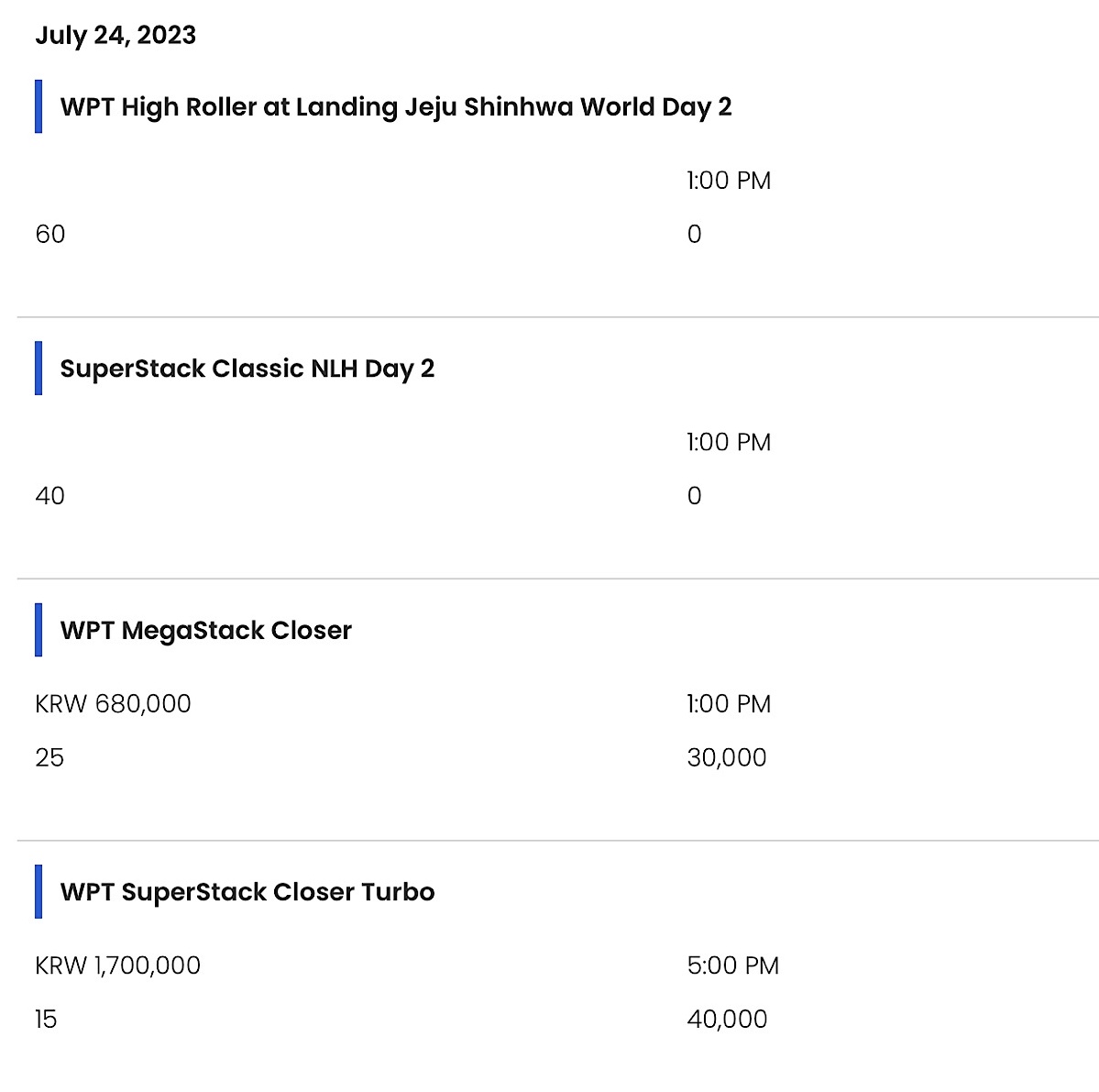This screenshot has height=1092, width=1099.
Task: Click the 60 level-duration value
Action: [x=50, y=234]
